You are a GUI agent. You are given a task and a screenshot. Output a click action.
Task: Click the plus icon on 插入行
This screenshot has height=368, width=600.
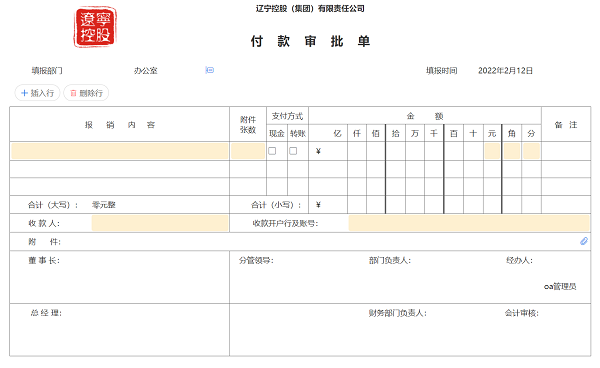click(x=24, y=93)
